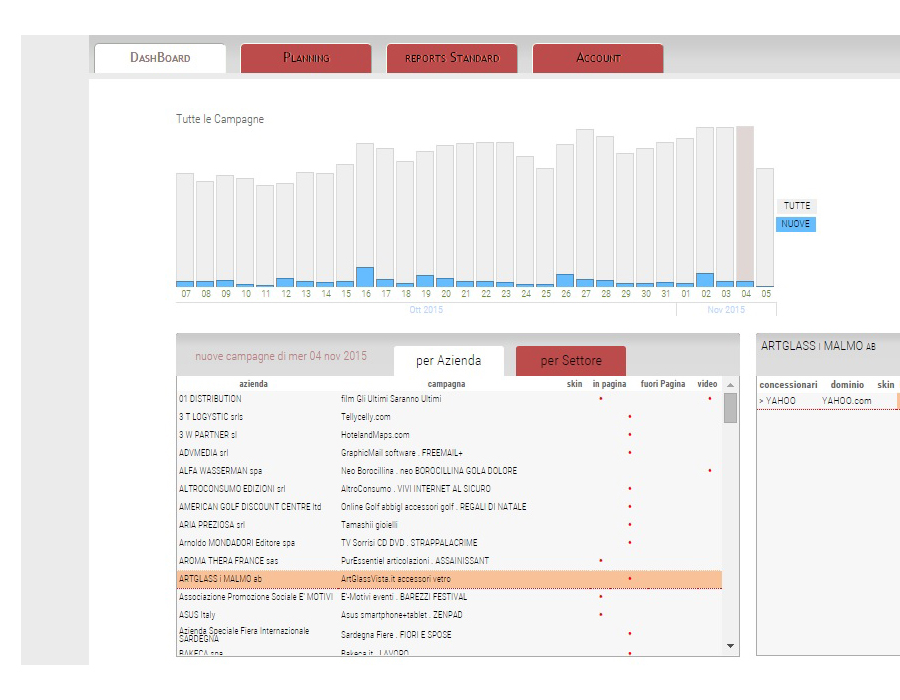Select the highlighted chart bar for 04
The width and height of the screenshot is (900, 700).
[745, 207]
